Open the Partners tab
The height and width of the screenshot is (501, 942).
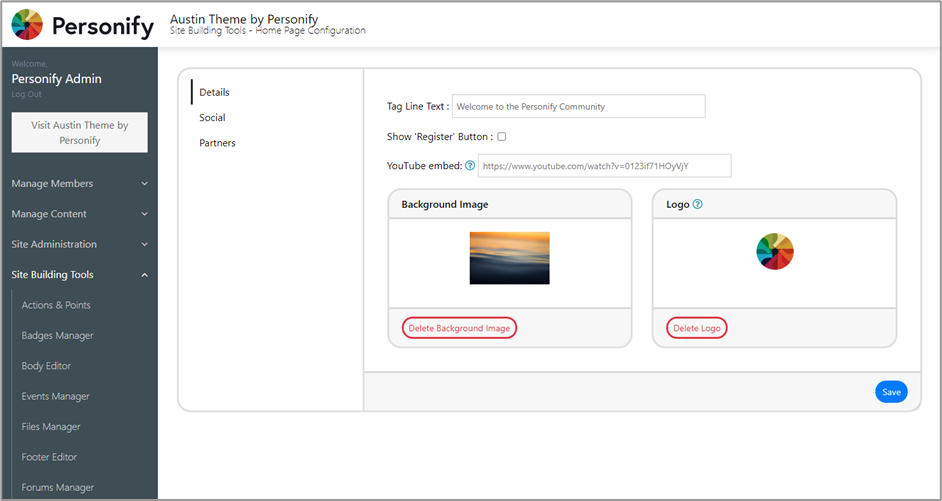pyautogui.click(x=217, y=143)
